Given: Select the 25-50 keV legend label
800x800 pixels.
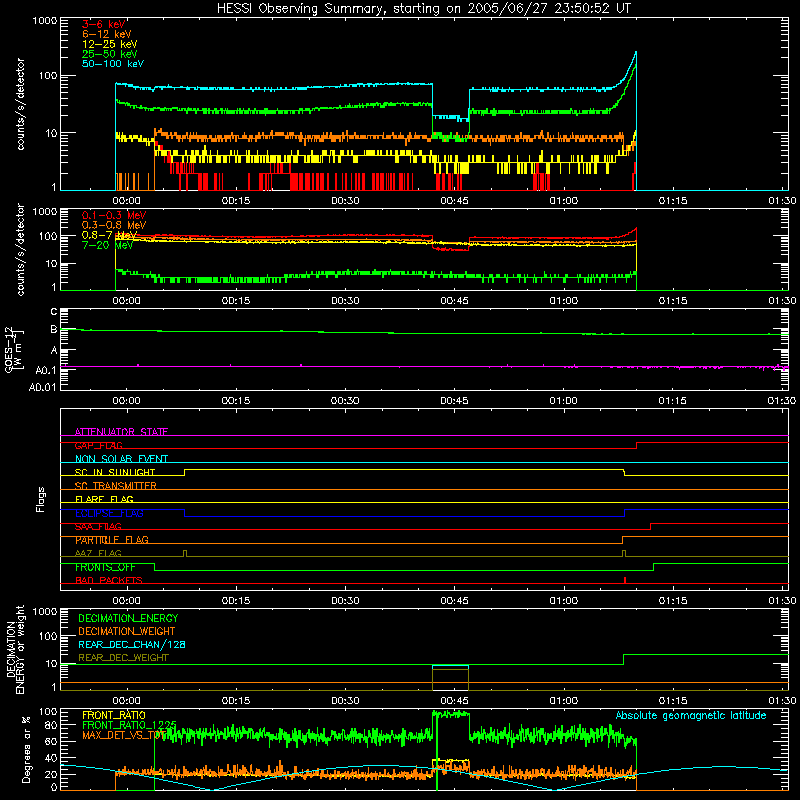Looking at the screenshot, I should click(x=109, y=54).
